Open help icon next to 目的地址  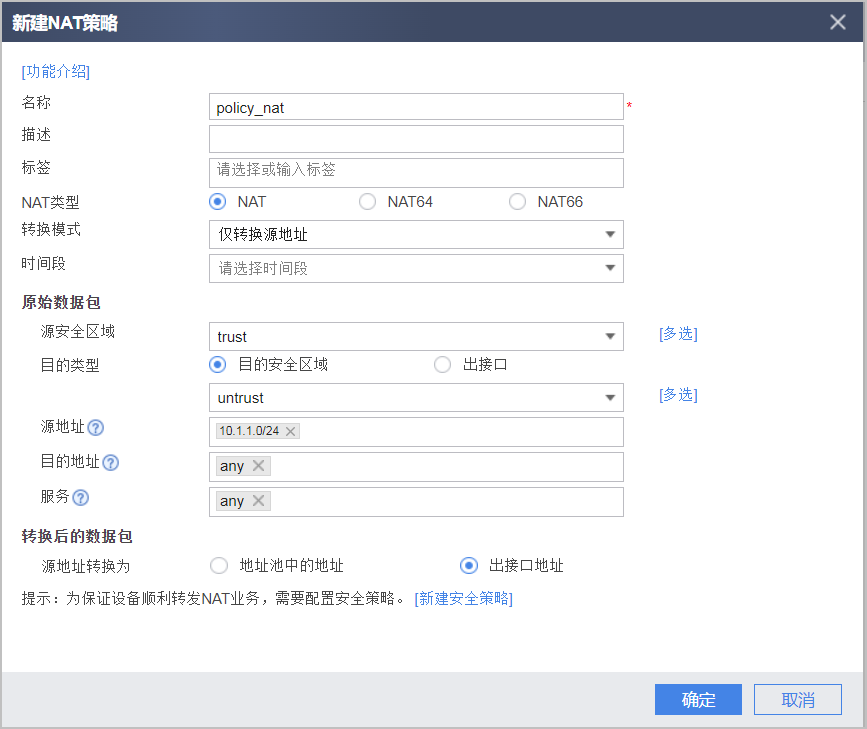coord(111,462)
